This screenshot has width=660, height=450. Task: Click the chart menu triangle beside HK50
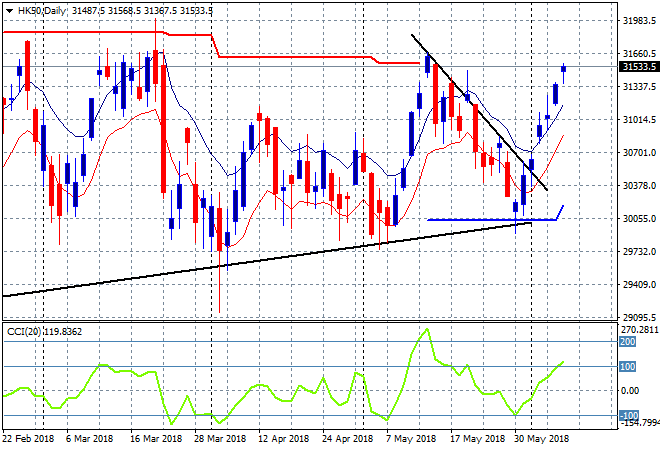pos(9,11)
